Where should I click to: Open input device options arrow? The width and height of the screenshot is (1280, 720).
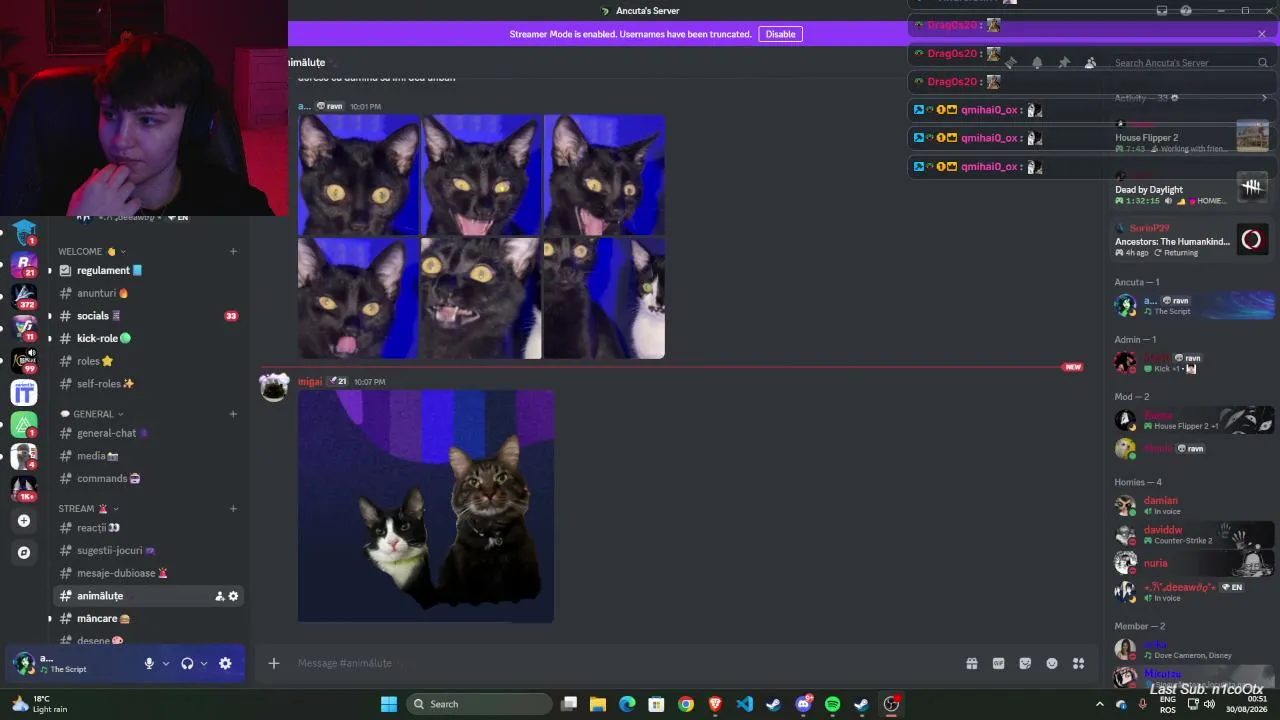[166, 663]
